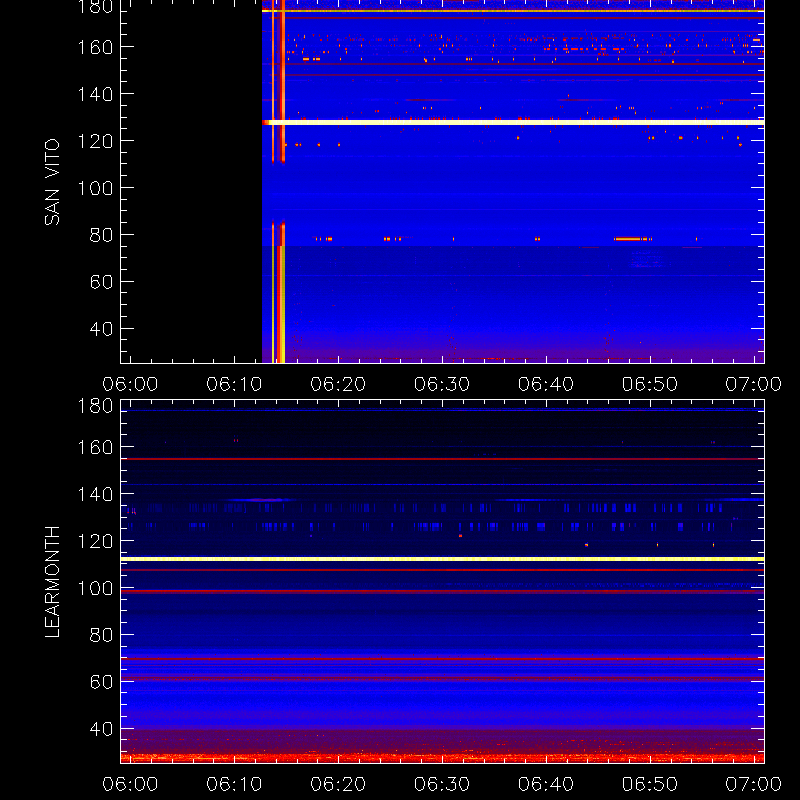The image size is (800, 800).
Task: Pick the 120 tick label on San Vito axis
Action: 95,141
